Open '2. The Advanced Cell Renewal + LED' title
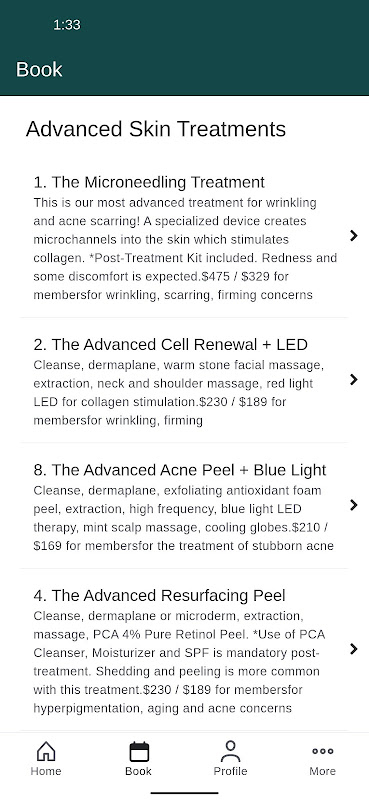This screenshot has width=369, height=800. tap(170, 344)
